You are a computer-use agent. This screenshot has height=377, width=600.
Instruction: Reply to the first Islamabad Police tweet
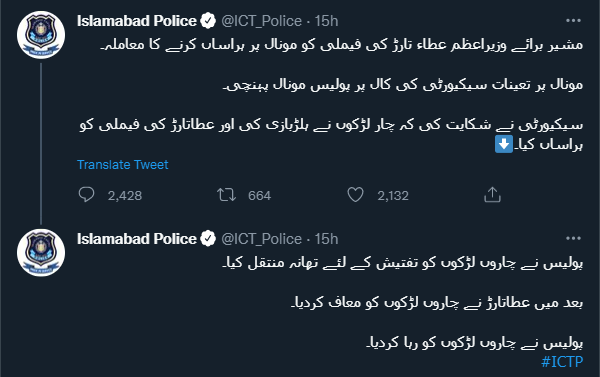click(x=86, y=195)
